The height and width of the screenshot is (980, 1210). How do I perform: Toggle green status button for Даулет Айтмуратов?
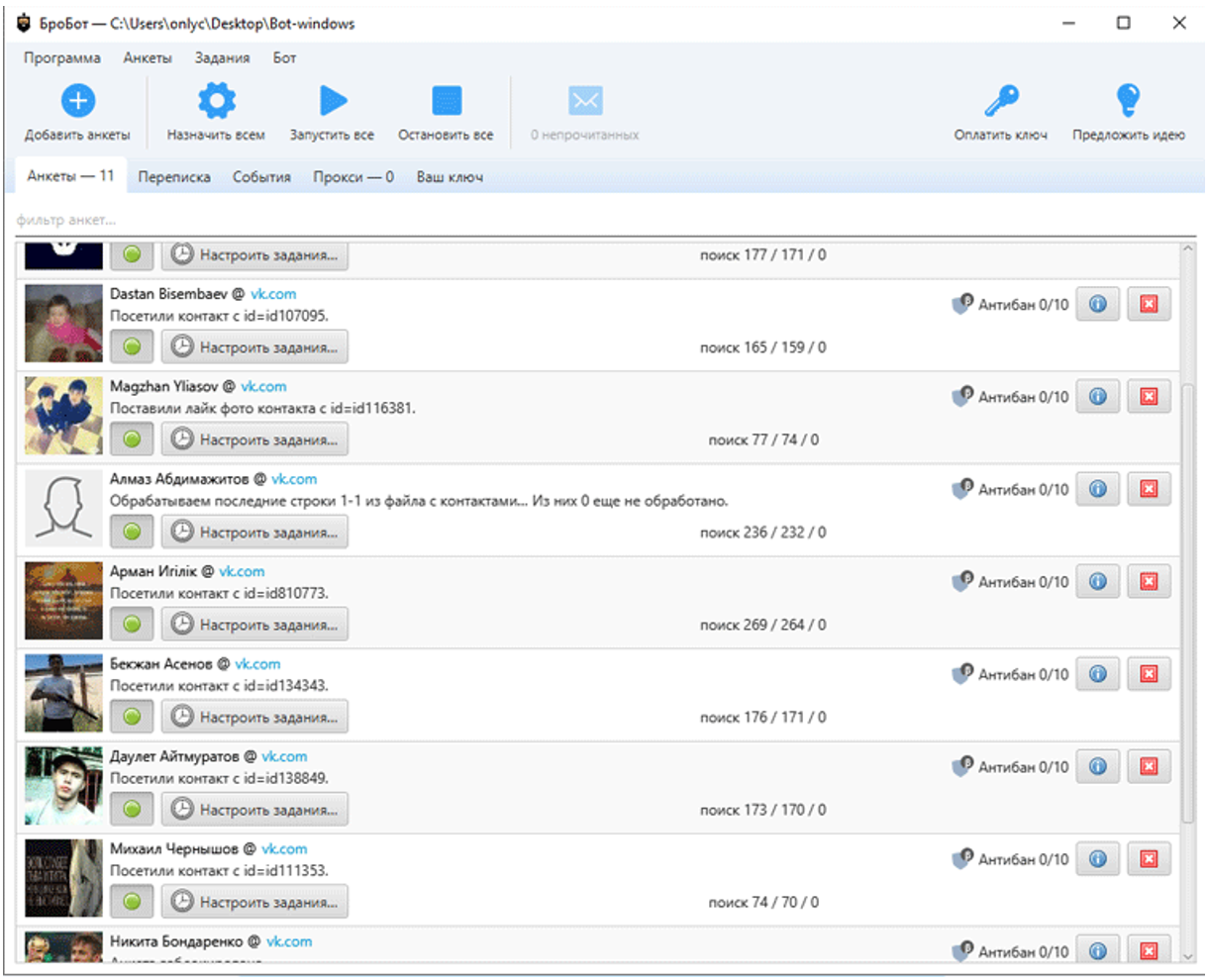pos(132,810)
